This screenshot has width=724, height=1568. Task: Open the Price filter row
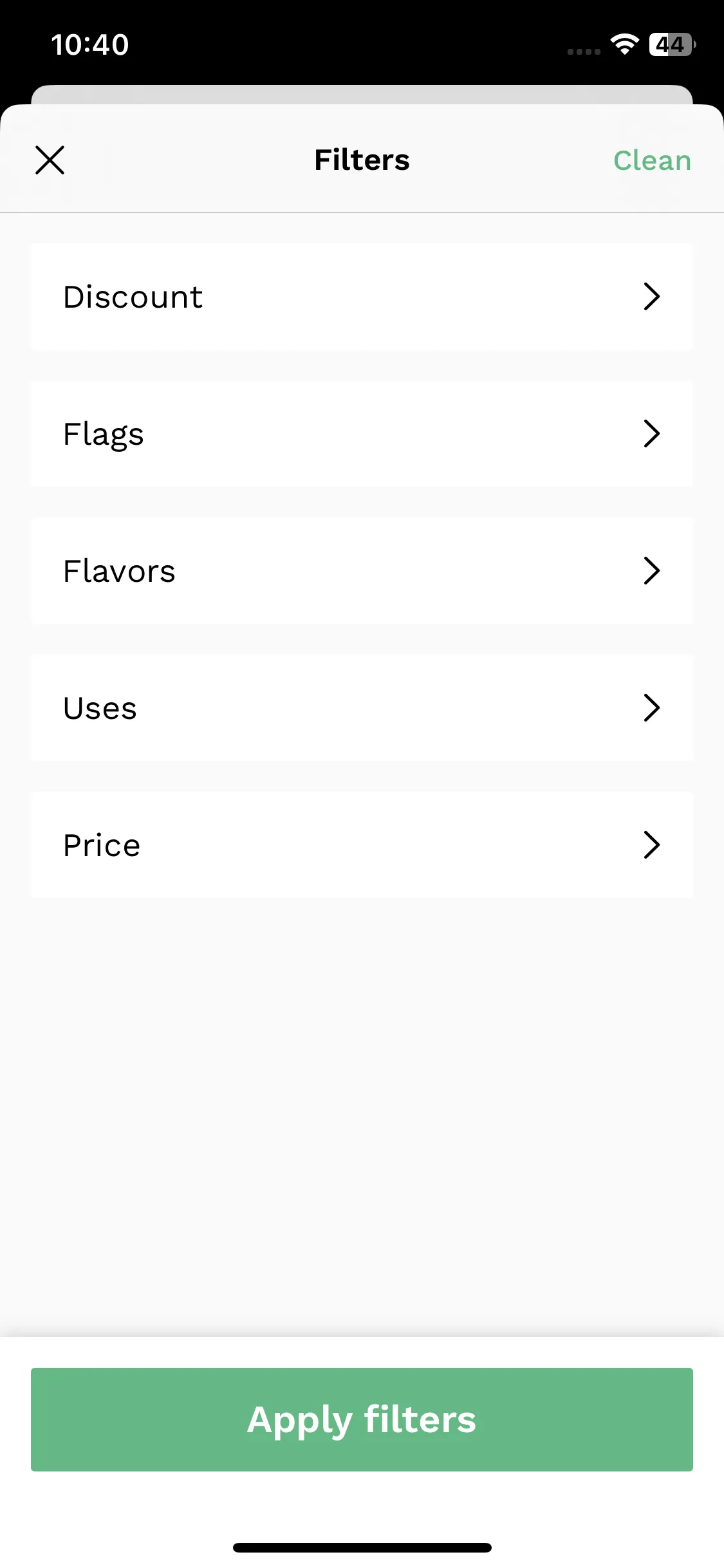(362, 845)
